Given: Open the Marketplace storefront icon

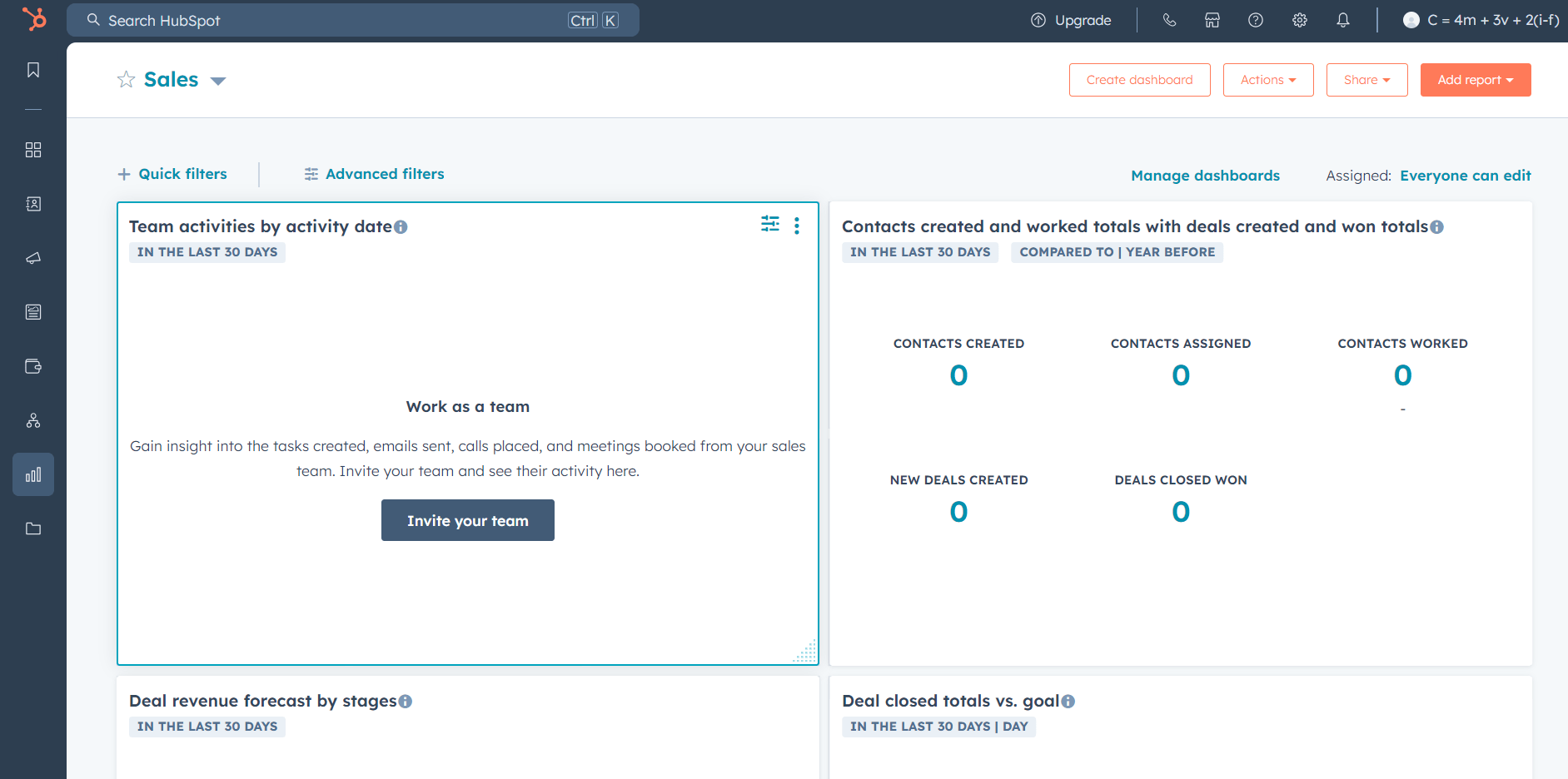Looking at the screenshot, I should tap(1212, 20).
